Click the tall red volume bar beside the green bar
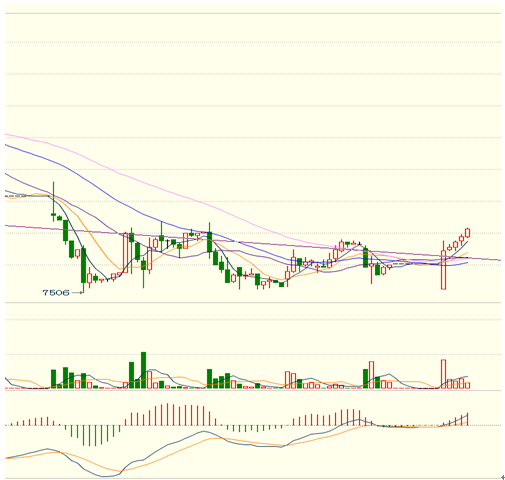The height and width of the screenshot is (480, 505). [x=371, y=375]
